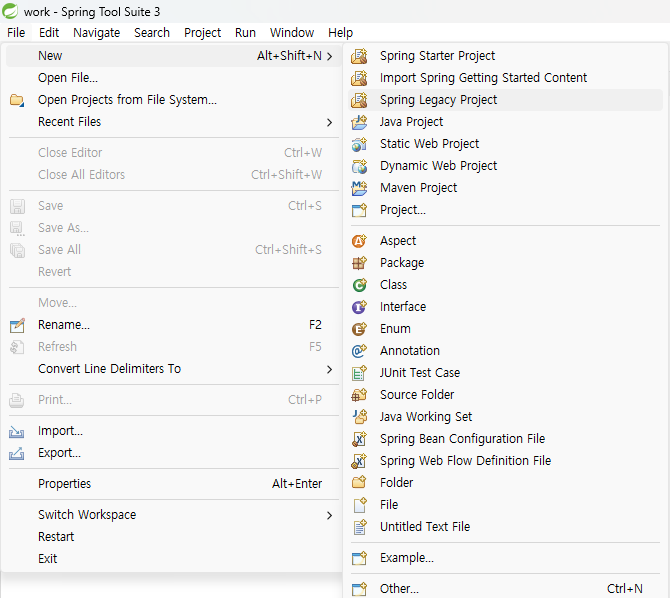Open the File menu
Viewport: 670px width, 598px height.
pyautogui.click(x=16, y=33)
